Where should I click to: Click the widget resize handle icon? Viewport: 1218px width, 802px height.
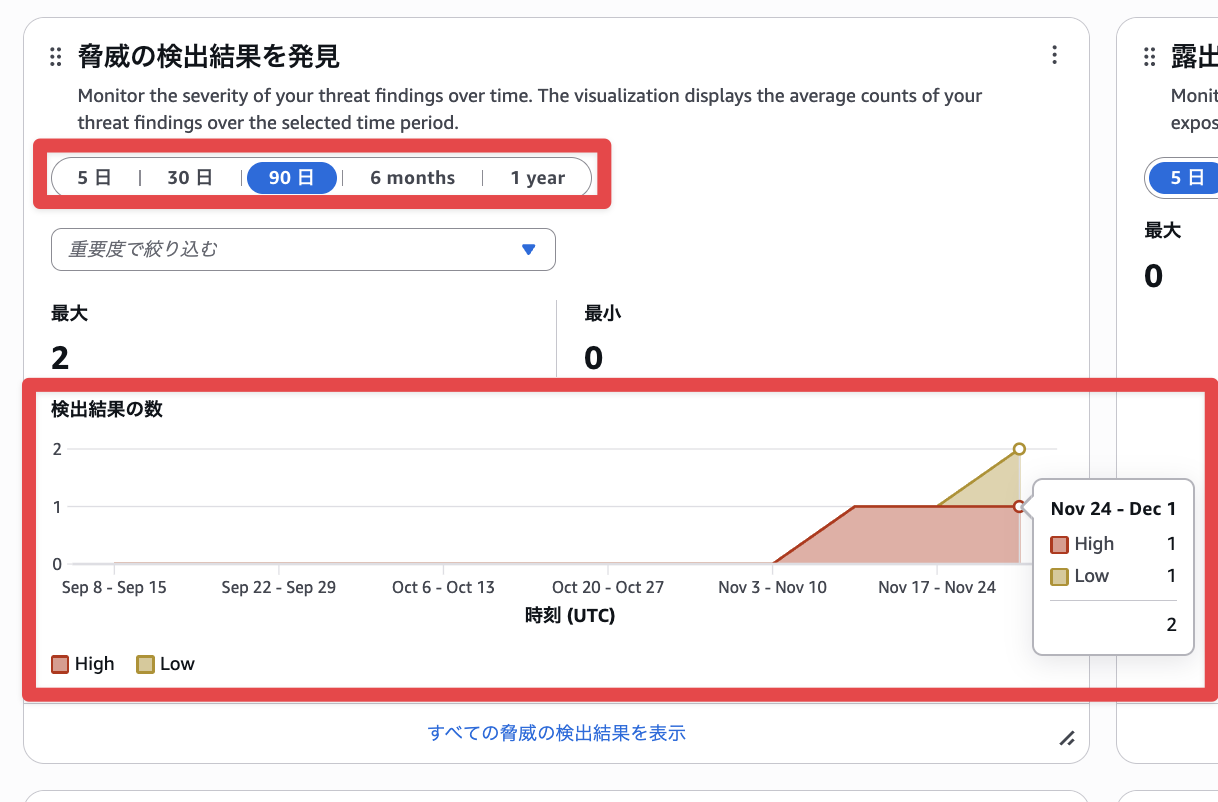1067,739
